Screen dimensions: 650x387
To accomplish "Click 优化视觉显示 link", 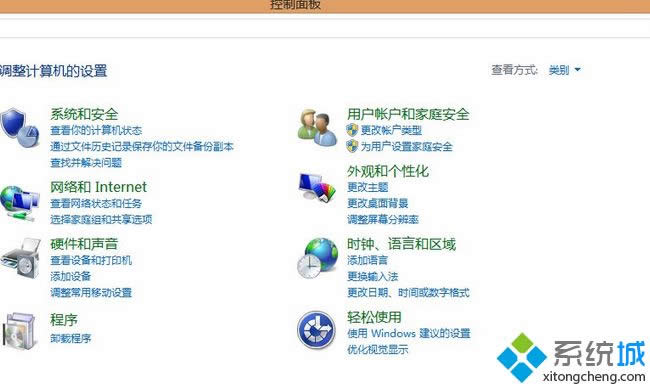I will click(378, 349).
